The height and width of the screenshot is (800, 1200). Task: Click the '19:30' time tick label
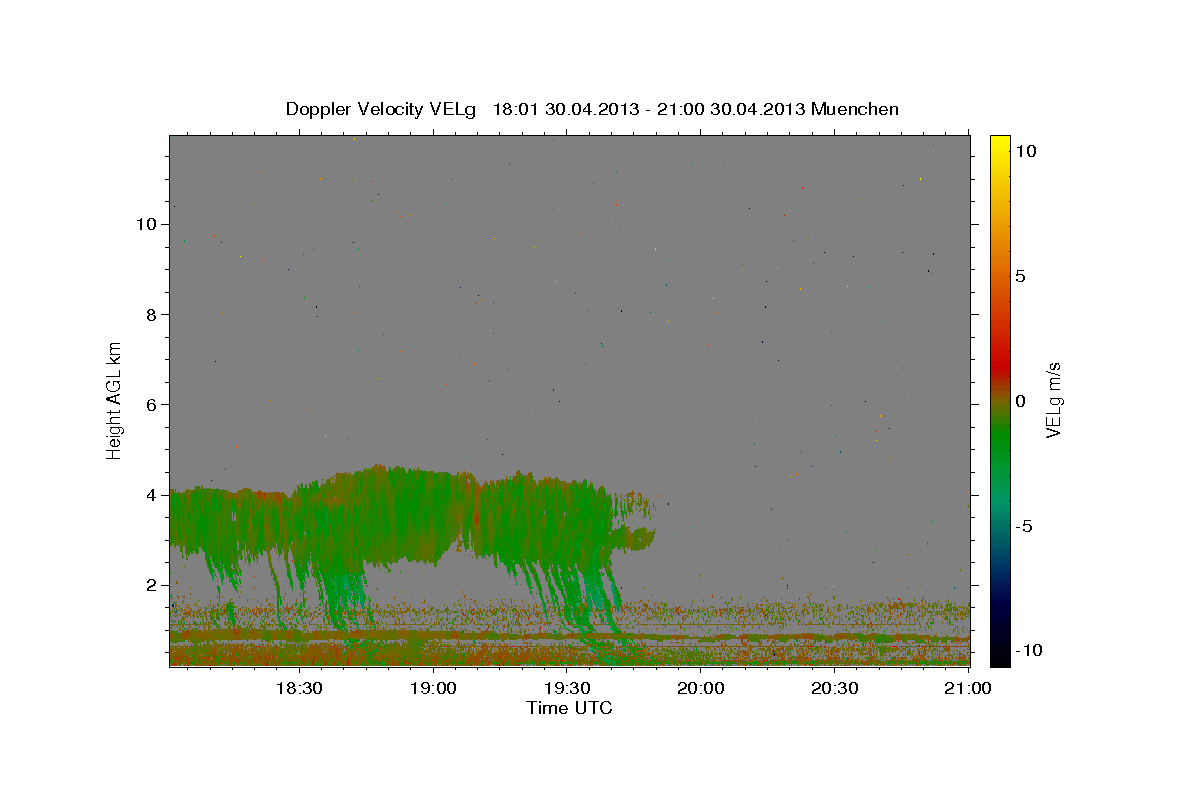pos(566,688)
